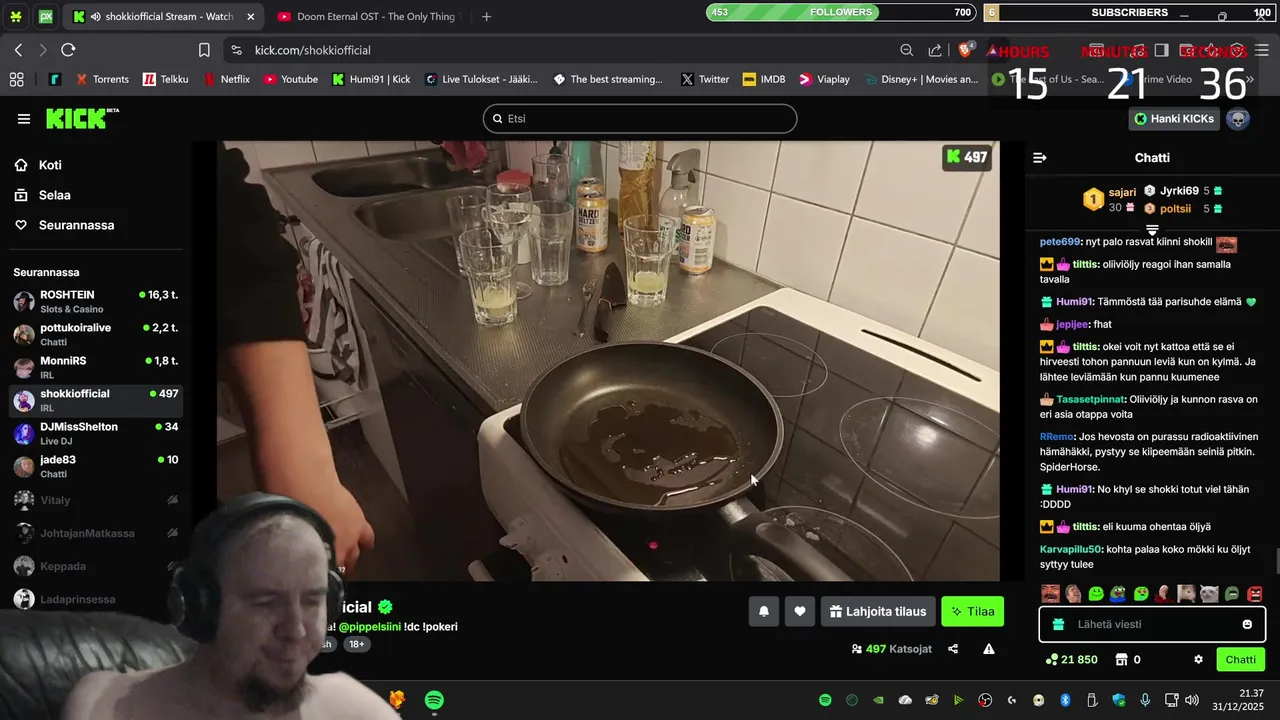This screenshot has width=1280, height=720.
Task: Open a new browser tab
Action: coord(486,17)
